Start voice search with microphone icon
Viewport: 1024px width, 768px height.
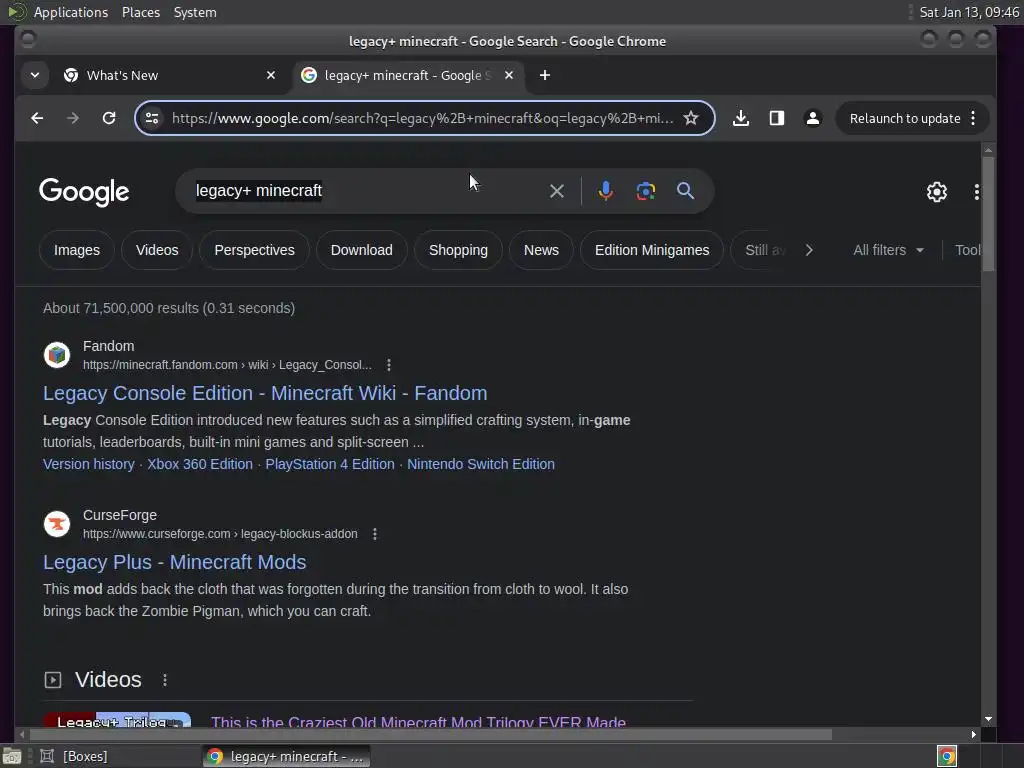pyautogui.click(x=605, y=191)
